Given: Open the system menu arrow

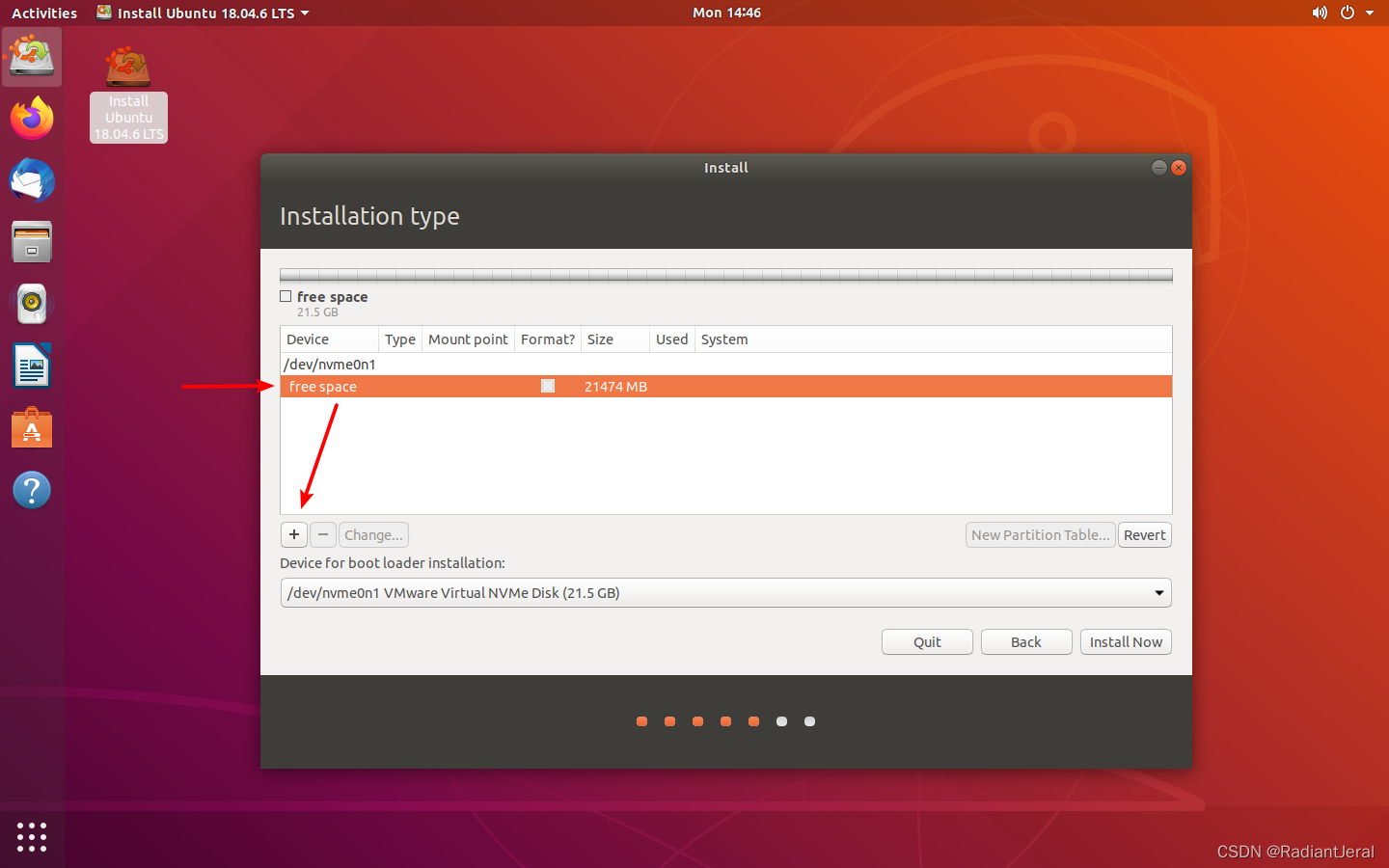Looking at the screenshot, I should [x=1370, y=14].
